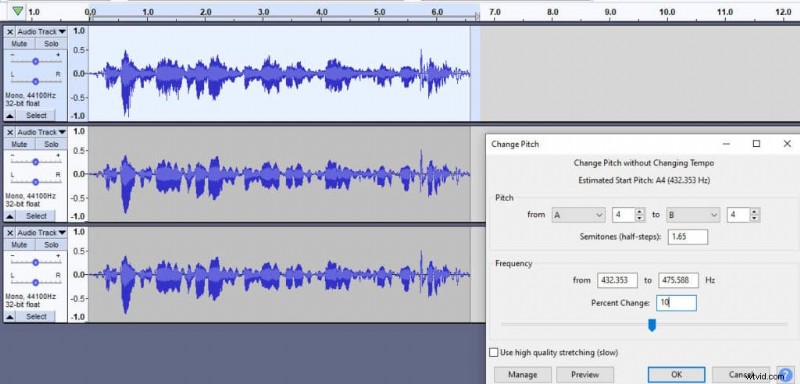The height and width of the screenshot is (384, 800).
Task: Click the first track's pan slider
Action: pos(35,81)
